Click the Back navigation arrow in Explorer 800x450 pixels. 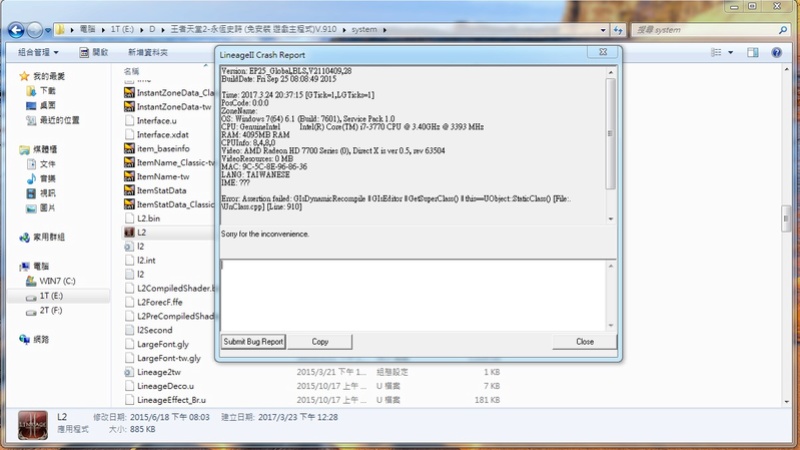pos(16,30)
